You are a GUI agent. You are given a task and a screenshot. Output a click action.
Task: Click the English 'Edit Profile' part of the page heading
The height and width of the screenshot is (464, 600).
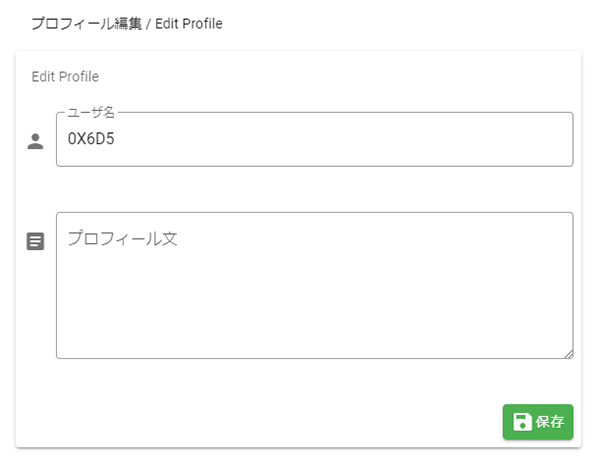(189, 24)
